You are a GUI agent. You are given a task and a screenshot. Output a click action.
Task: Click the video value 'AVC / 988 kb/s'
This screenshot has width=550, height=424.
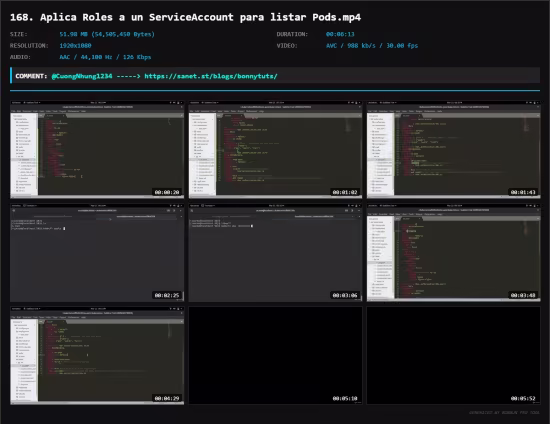[372, 46]
